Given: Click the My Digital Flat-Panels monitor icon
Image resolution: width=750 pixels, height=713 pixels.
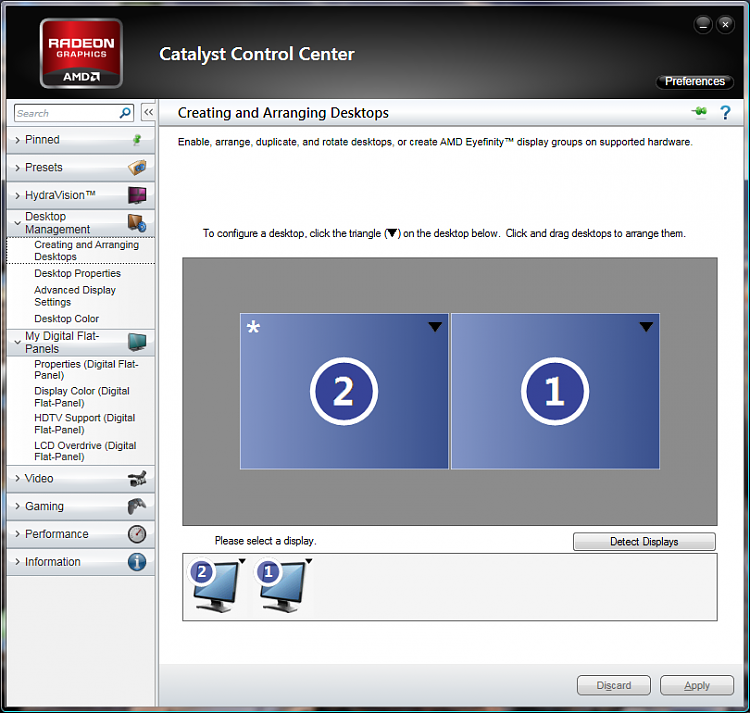Looking at the screenshot, I should [137, 342].
